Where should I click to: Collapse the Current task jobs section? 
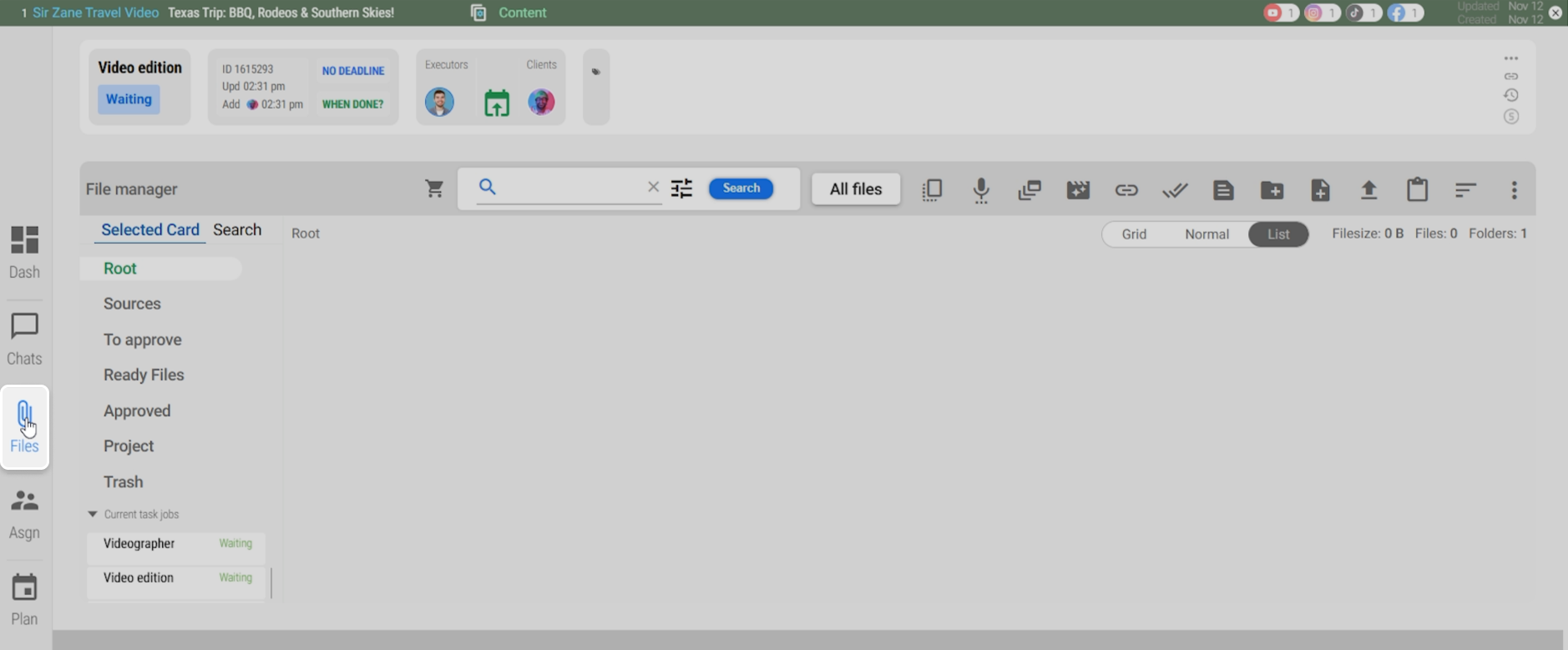tap(93, 514)
